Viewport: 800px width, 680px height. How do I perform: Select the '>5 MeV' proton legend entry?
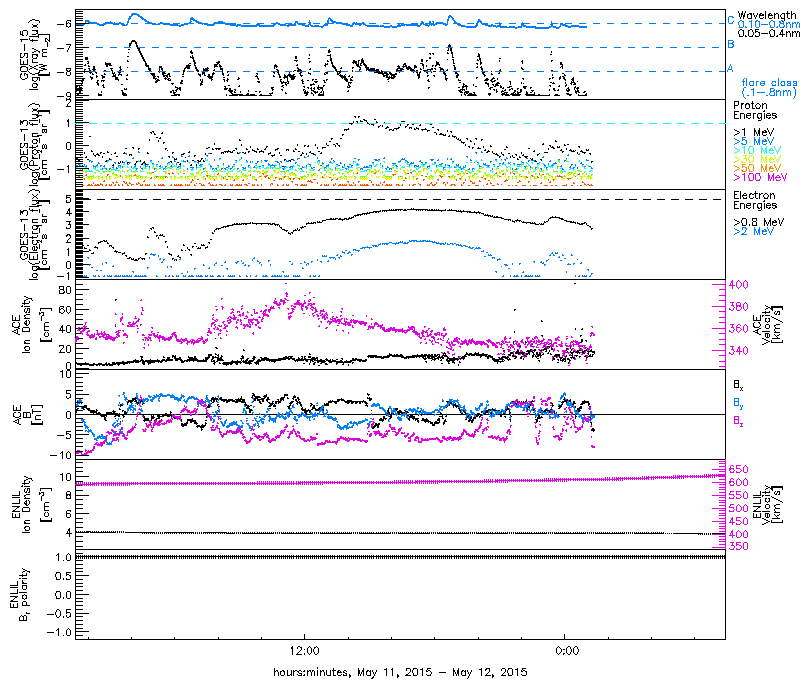(x=754, y=141)
